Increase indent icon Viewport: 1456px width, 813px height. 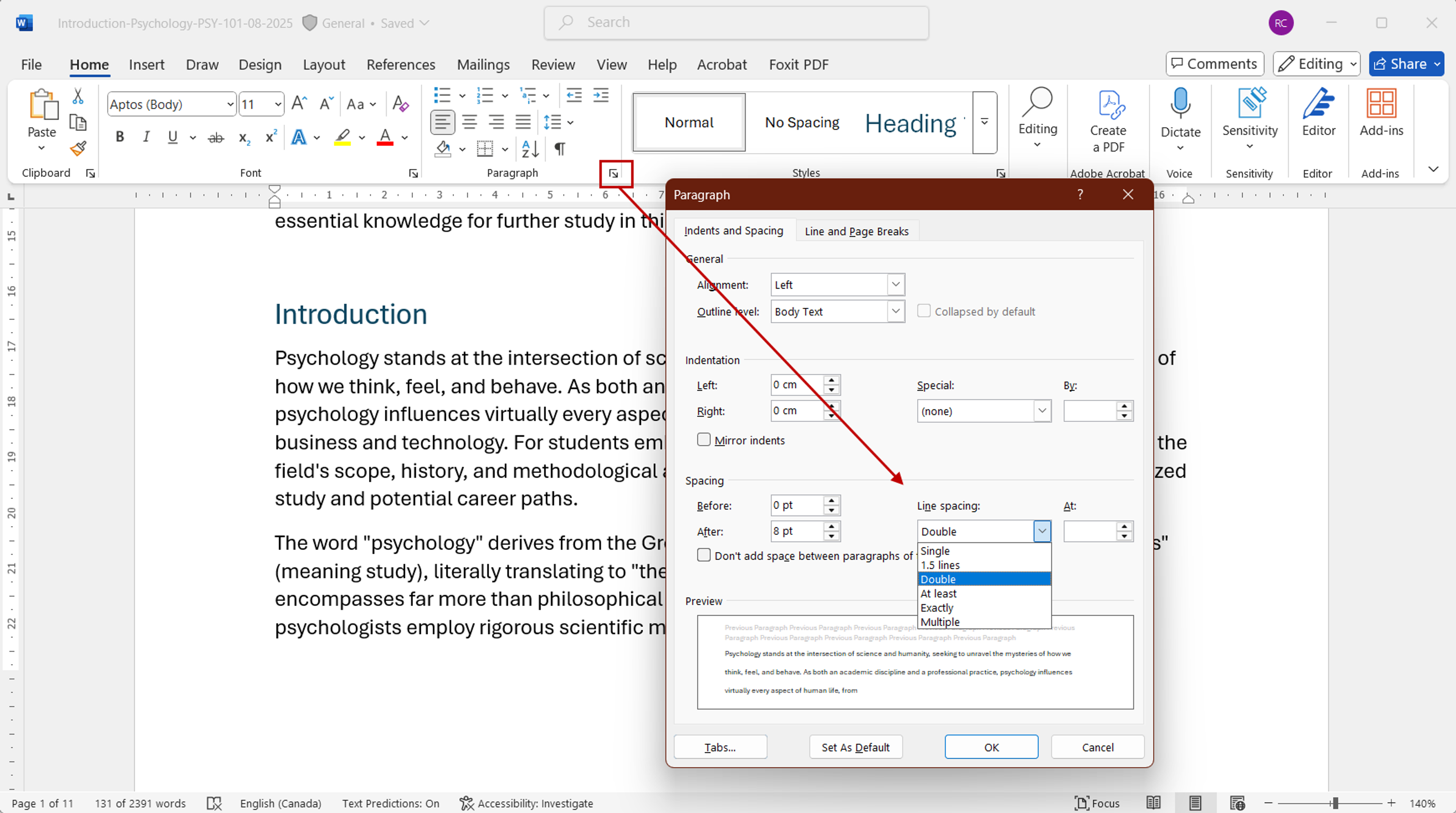601,95
